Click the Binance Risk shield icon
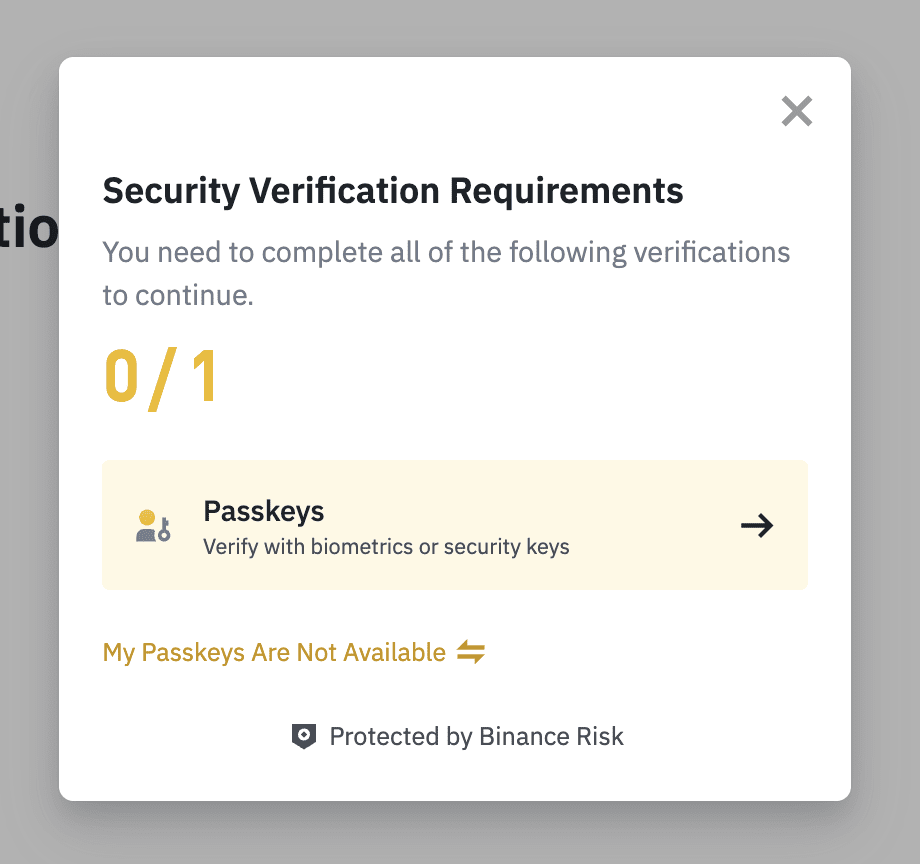Viewport: 920px width, 864px height. 303,737
